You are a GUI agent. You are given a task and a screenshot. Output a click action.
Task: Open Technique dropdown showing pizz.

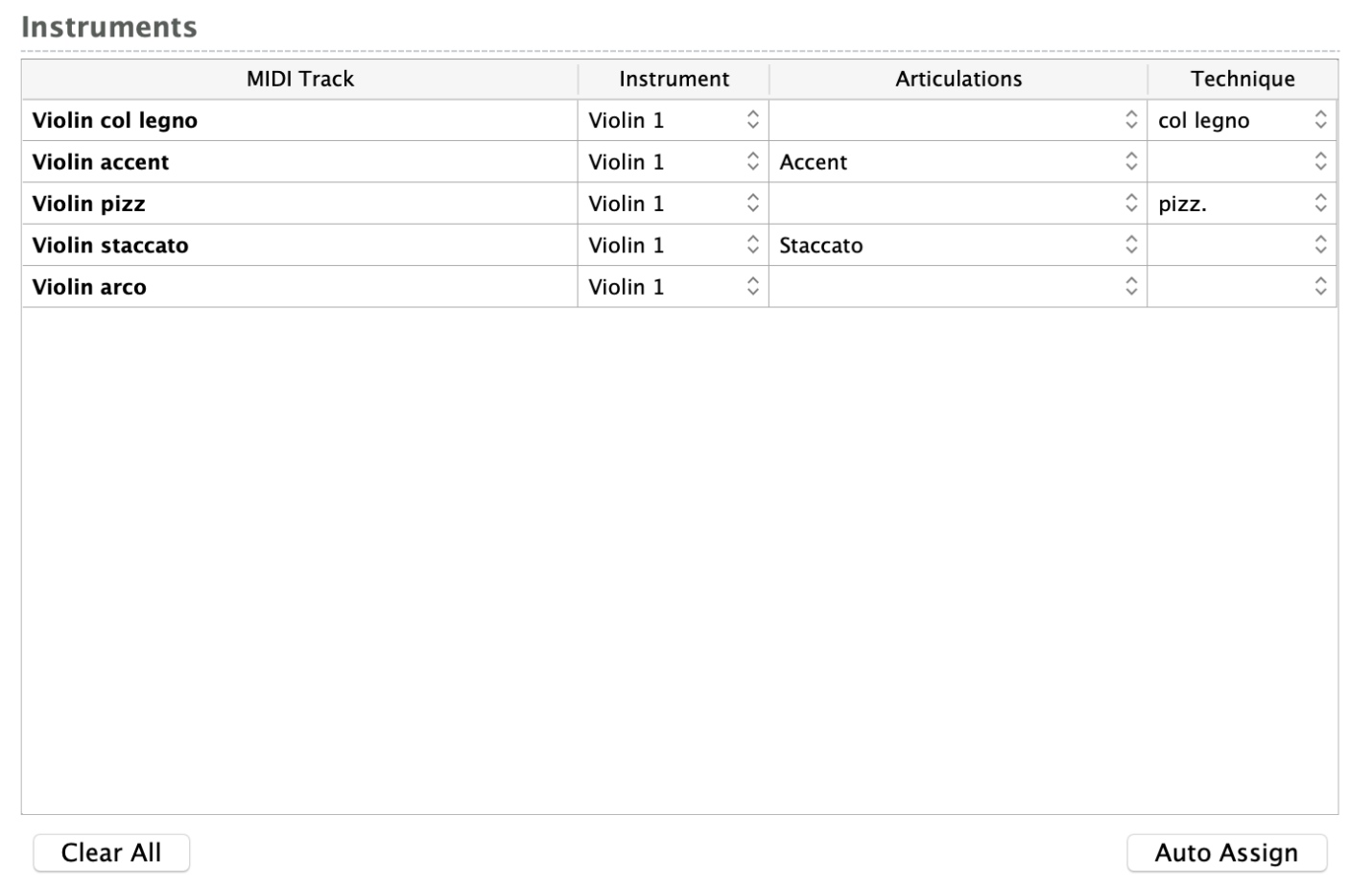pos(1242,204)
